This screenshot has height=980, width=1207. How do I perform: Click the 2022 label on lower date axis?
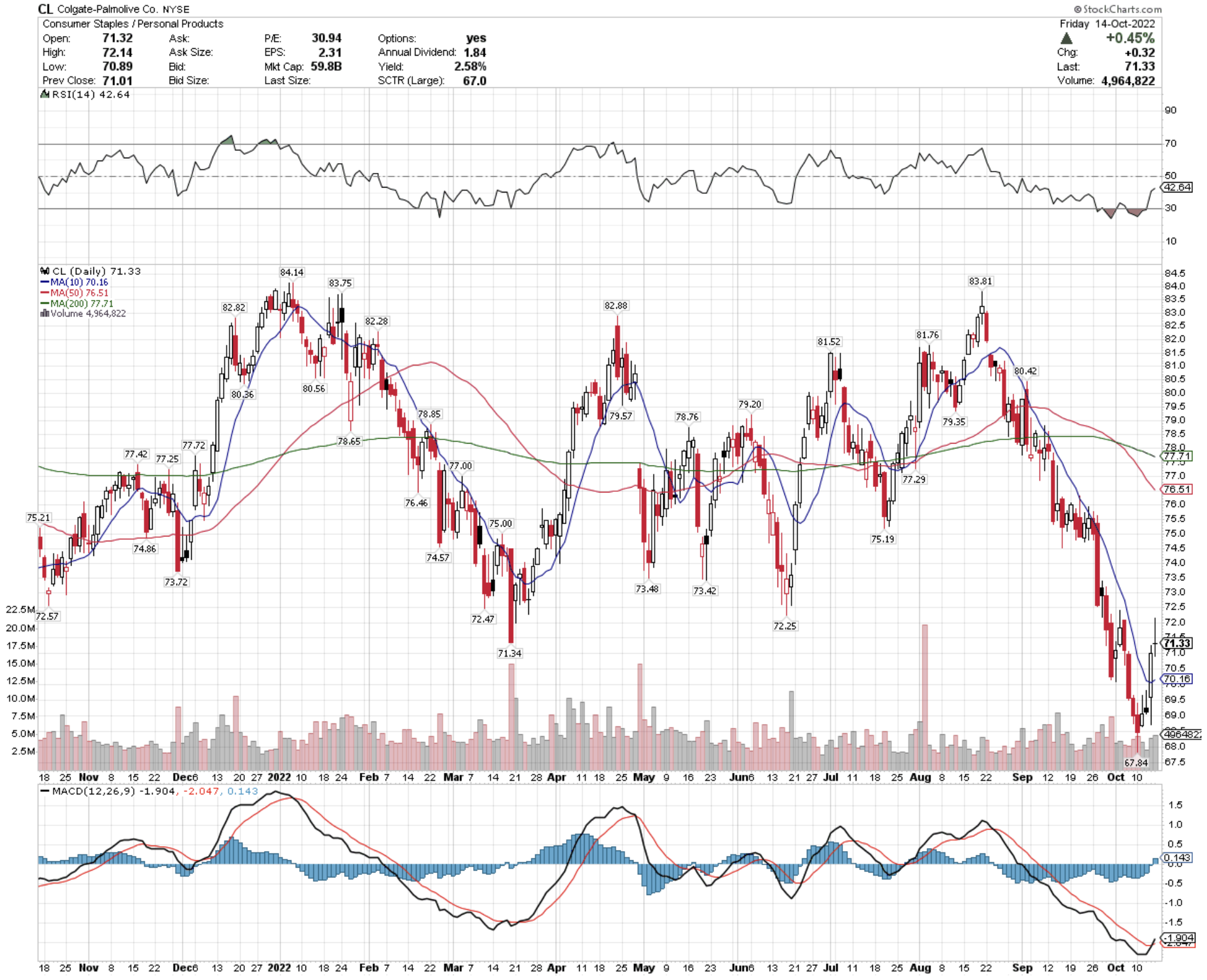click(279, 968)
